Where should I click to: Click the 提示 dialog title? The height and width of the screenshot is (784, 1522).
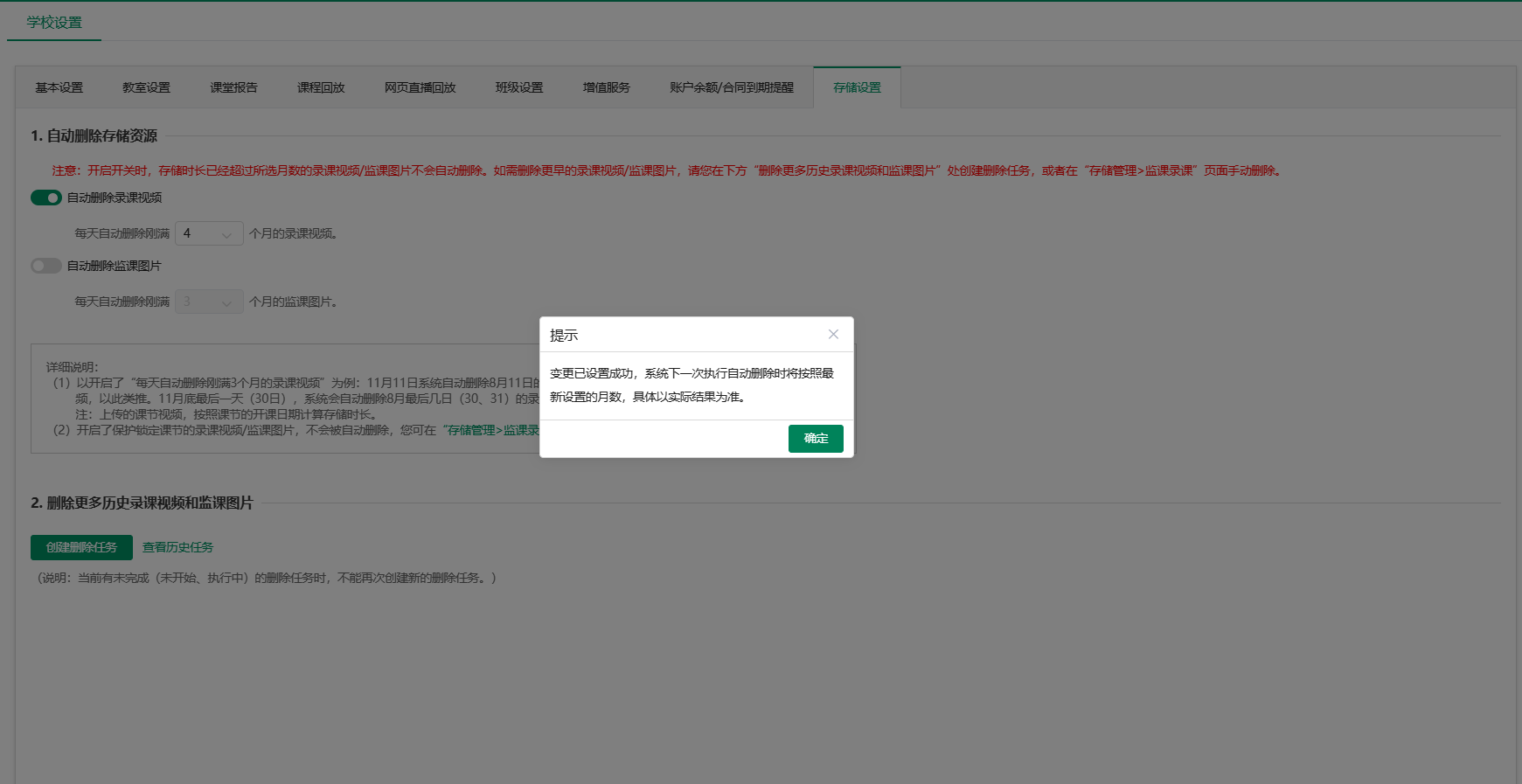(564, 335)
